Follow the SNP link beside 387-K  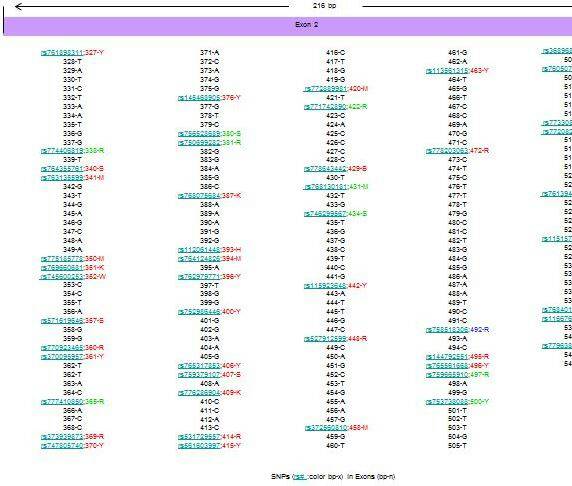click(x=200, y=196)
